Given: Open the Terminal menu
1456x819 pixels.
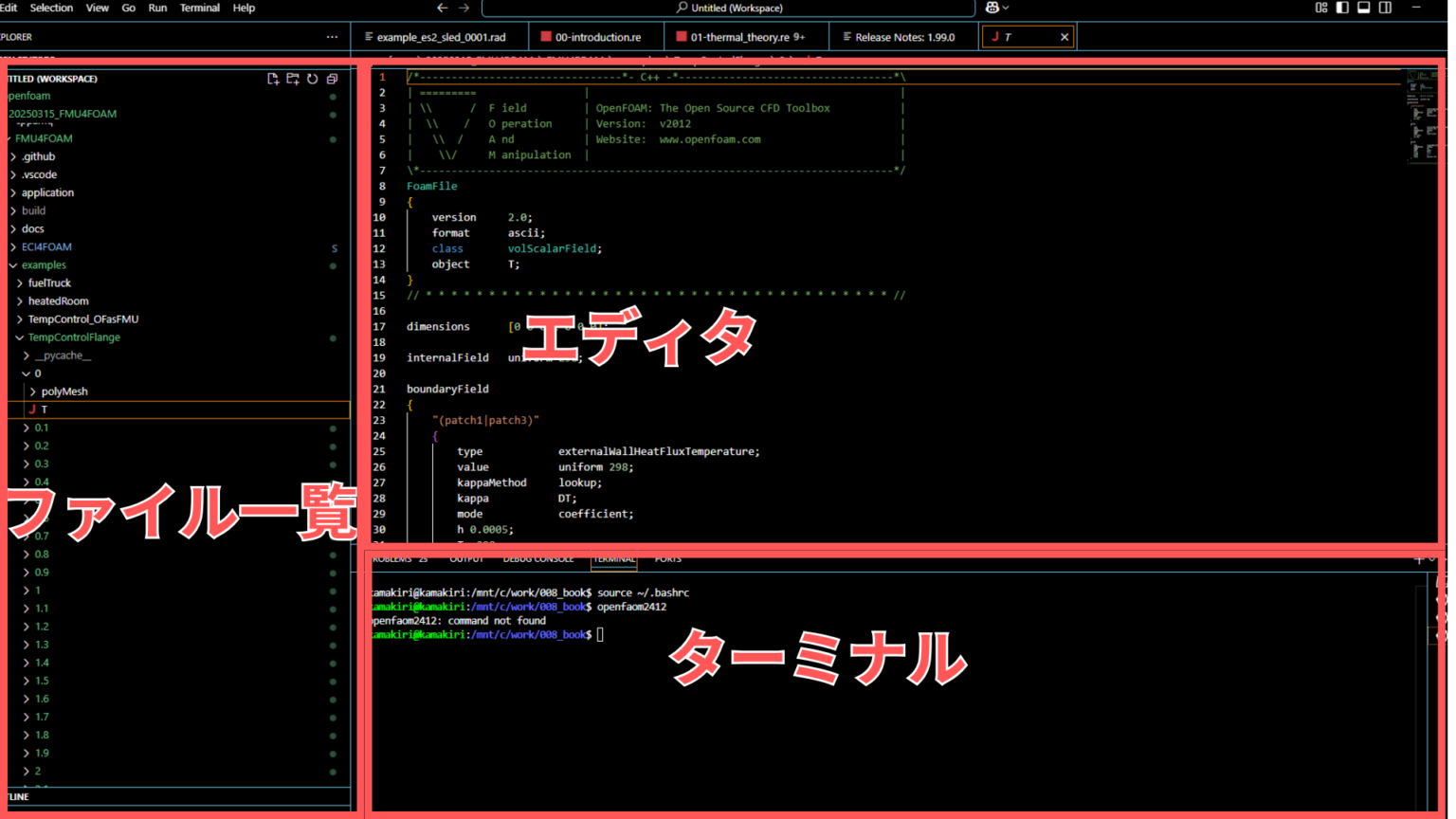Looking at the screenshot, I should click(199, 8).
